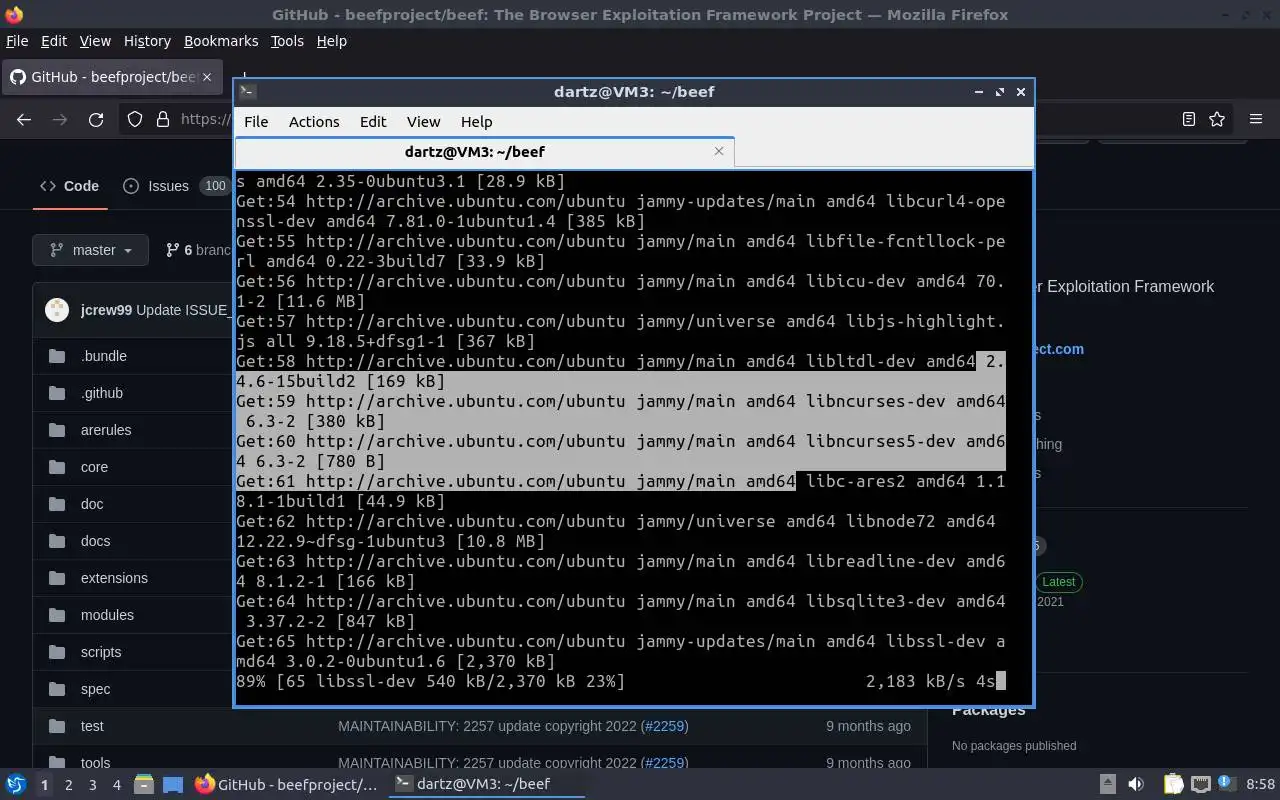1280x800 pixels.
Task: View the 6 branches link
Action: coord(198,250)
